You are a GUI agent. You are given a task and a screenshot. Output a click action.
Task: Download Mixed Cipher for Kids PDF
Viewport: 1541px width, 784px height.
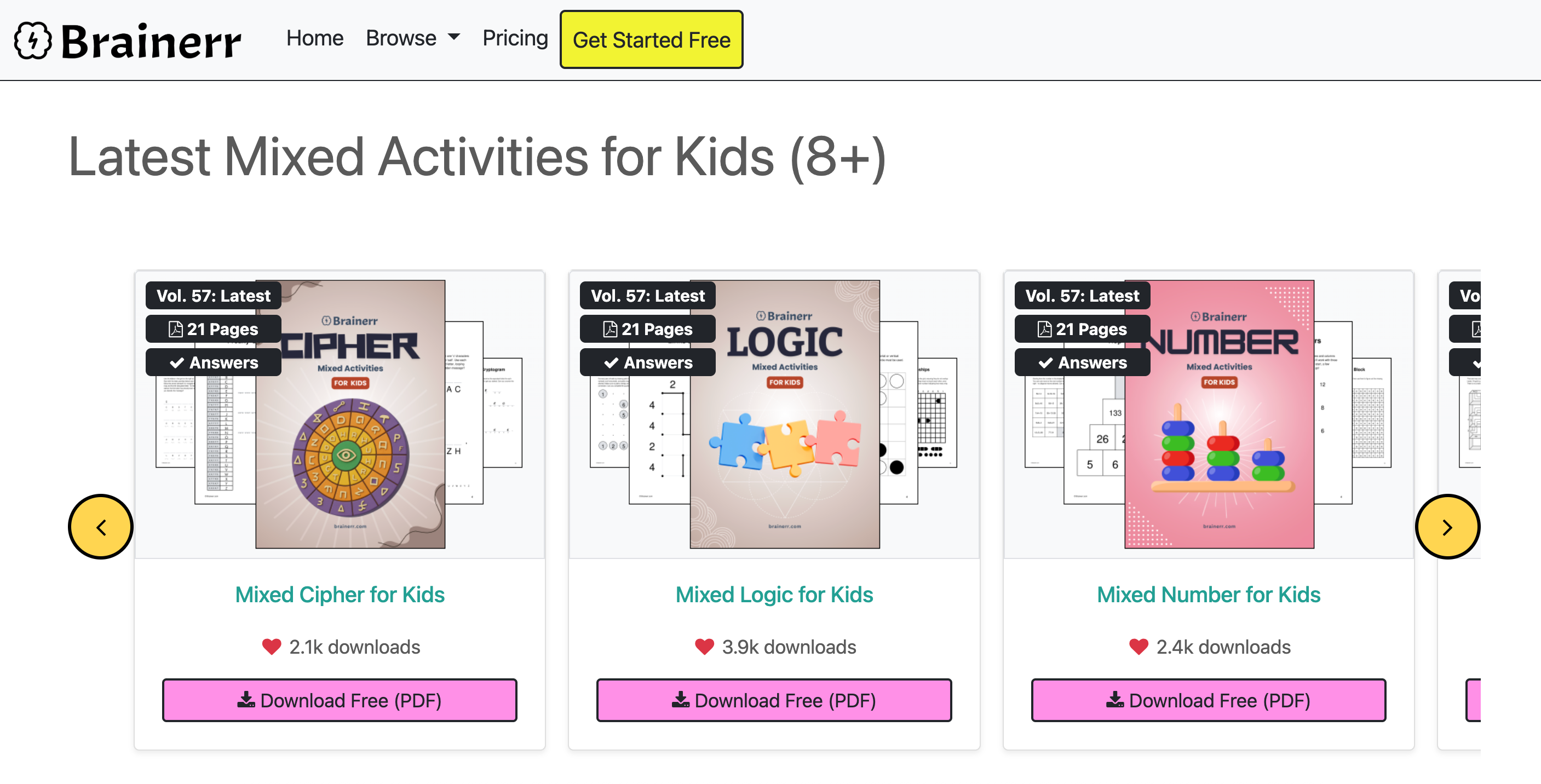(339, 700)
